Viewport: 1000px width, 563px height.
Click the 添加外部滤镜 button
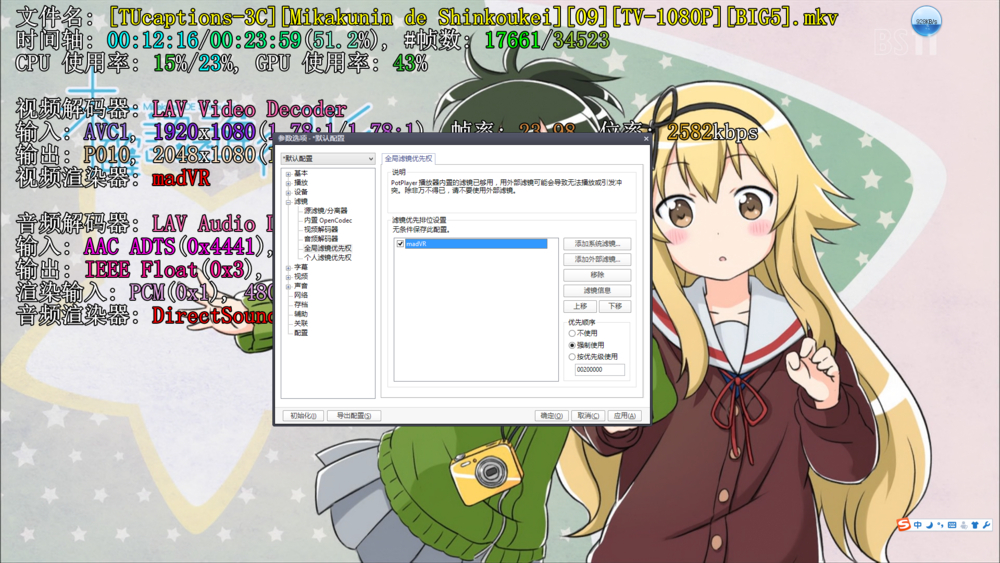point(597,260)
